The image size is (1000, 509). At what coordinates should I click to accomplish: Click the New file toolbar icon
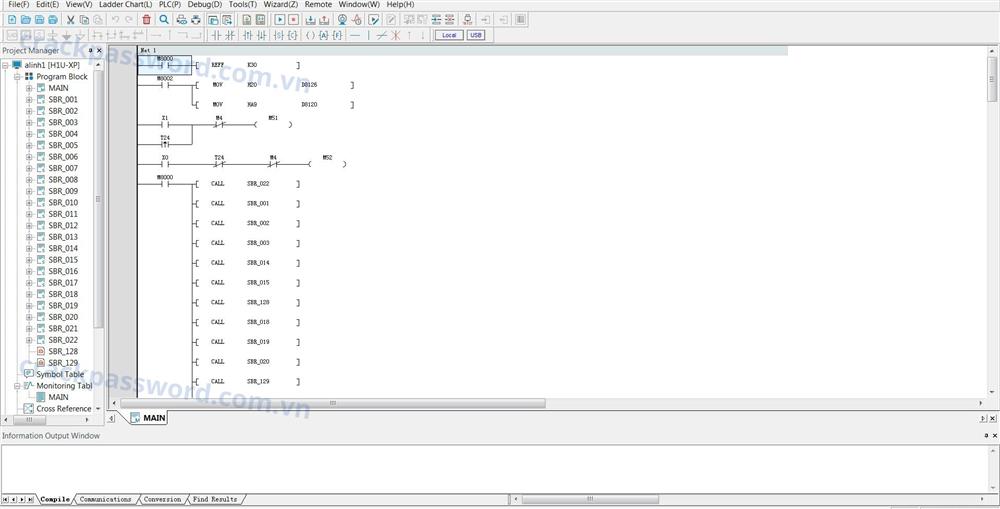click(x=12, y=20)
